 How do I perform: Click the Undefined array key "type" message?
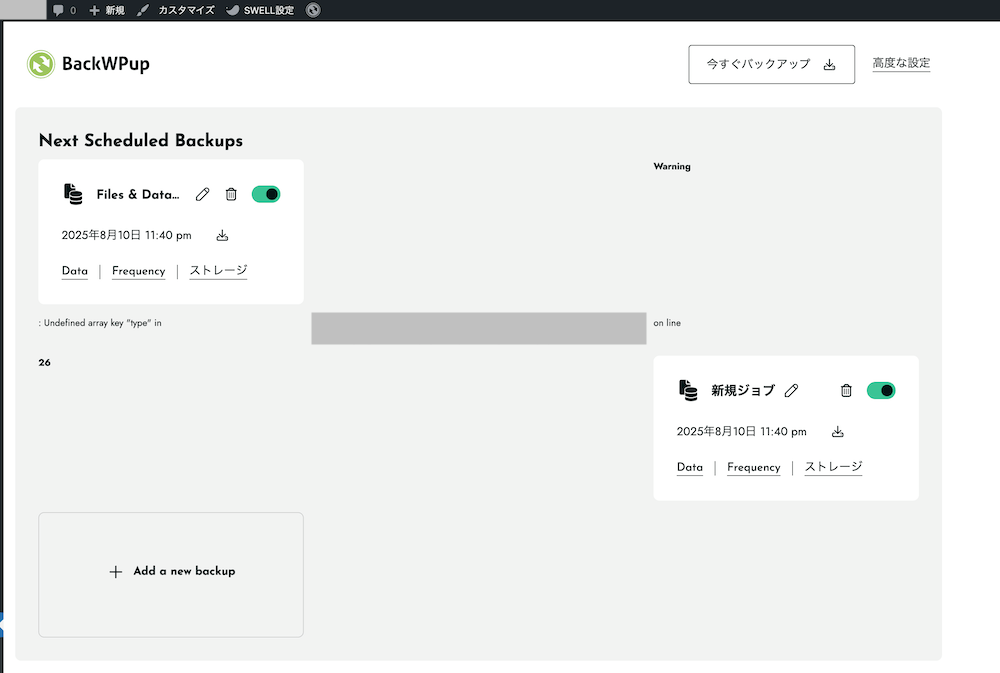tap(100, 323)
